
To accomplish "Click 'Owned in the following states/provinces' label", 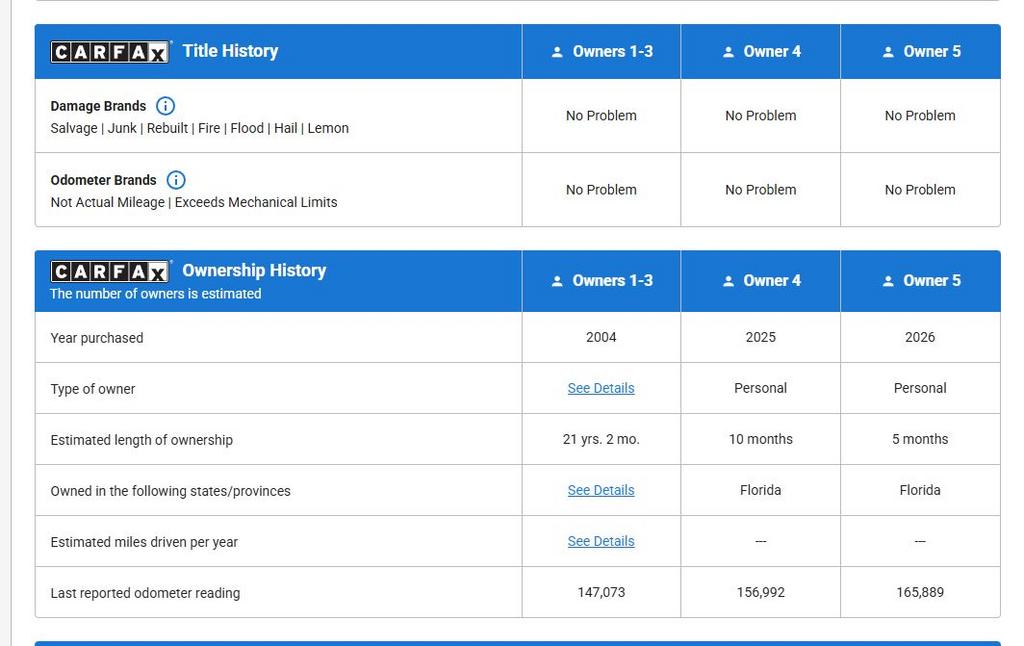I will 170,491.
